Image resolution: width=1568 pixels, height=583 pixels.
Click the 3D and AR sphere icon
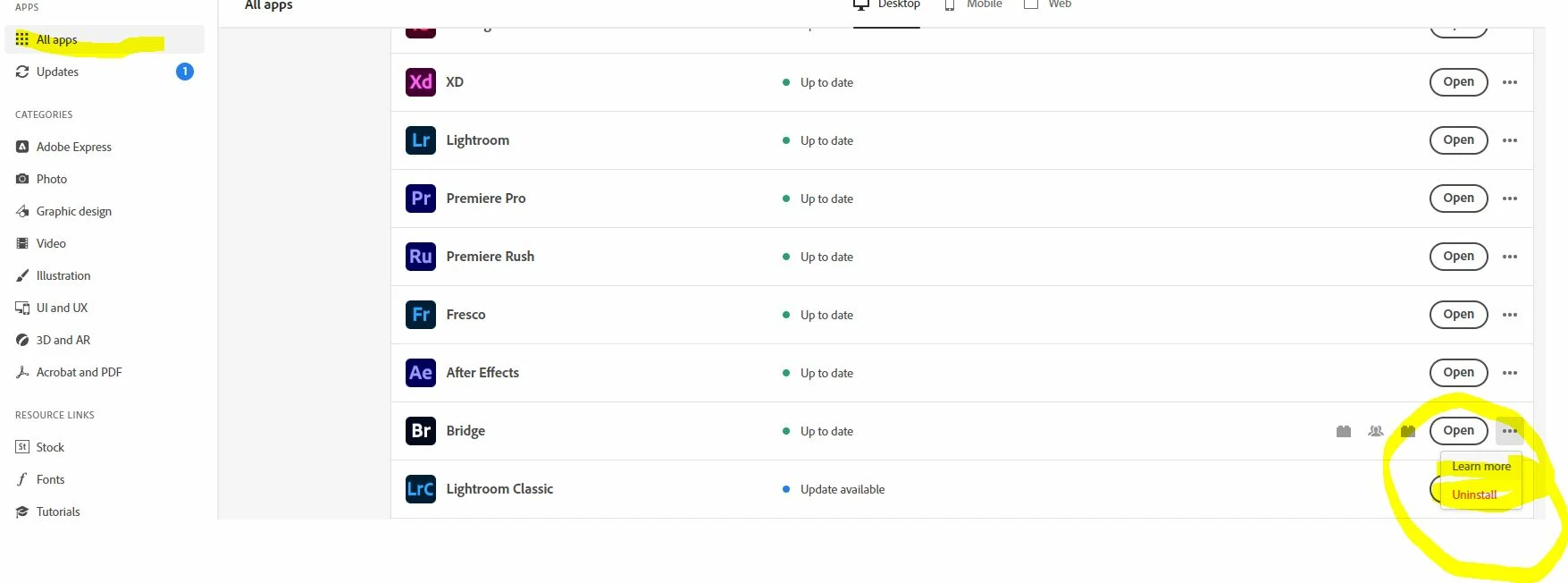22,340
